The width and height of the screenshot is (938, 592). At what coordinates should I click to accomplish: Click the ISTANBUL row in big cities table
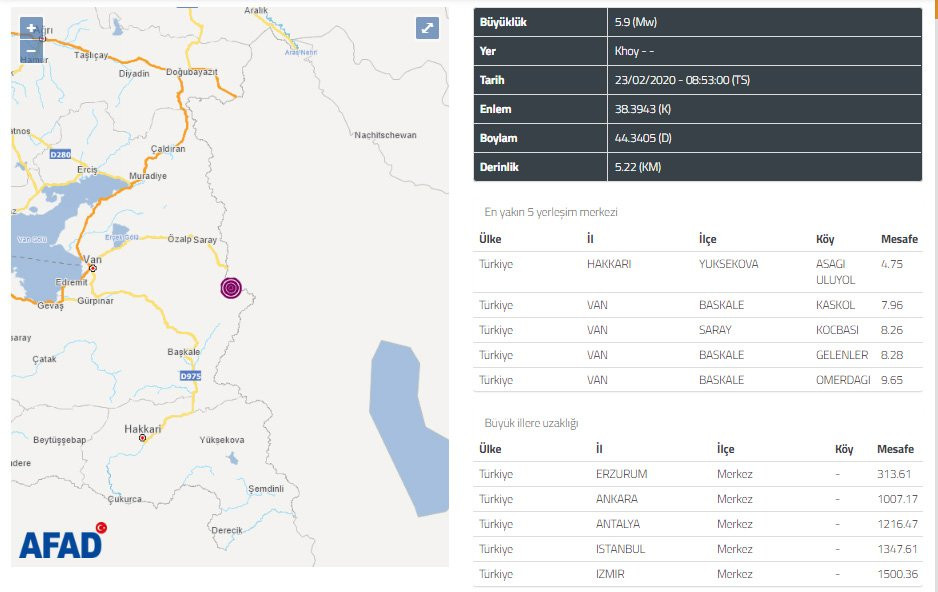pyautogui.click(x=697, y=549)
